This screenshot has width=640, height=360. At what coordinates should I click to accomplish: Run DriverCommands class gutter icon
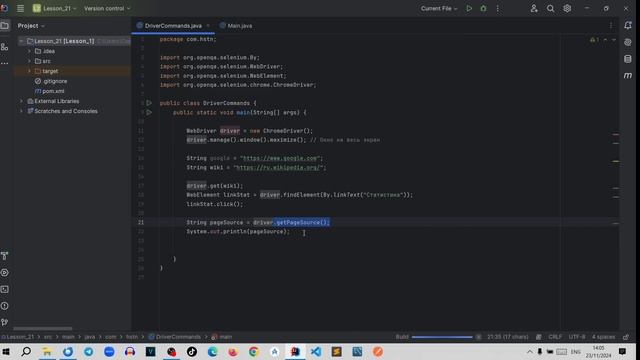[149, 103]
